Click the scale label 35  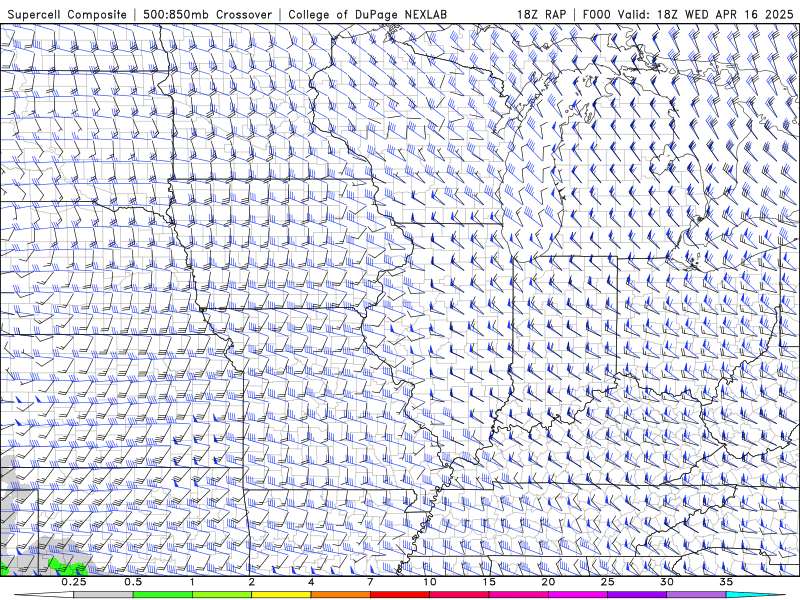pos(726,582)
